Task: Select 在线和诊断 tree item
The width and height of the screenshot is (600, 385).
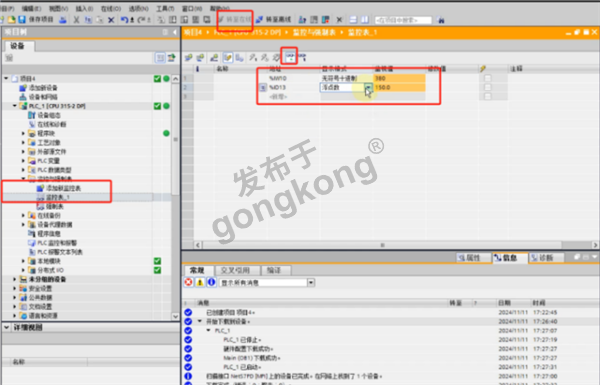Action: pos(47,124)
